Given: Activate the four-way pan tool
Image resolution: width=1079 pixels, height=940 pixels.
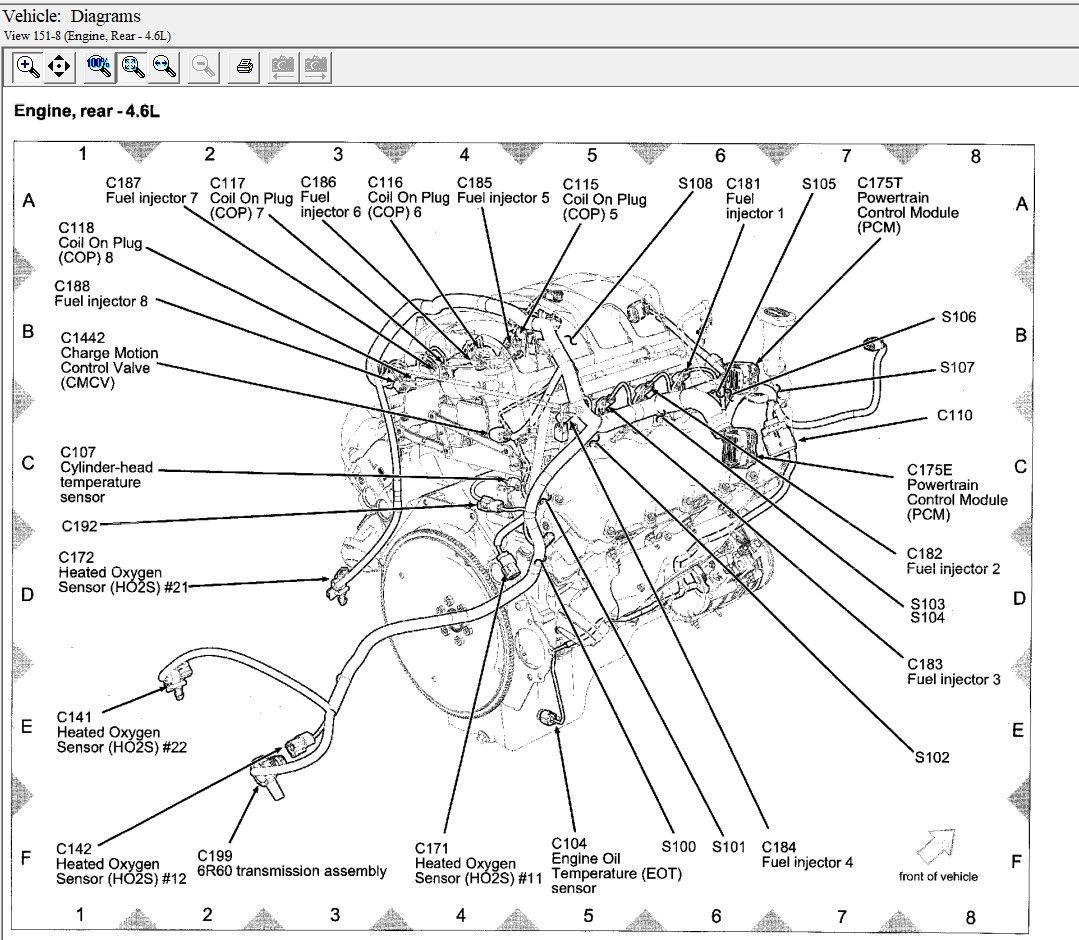Looking at the screenshot, I should click(59, 67).
